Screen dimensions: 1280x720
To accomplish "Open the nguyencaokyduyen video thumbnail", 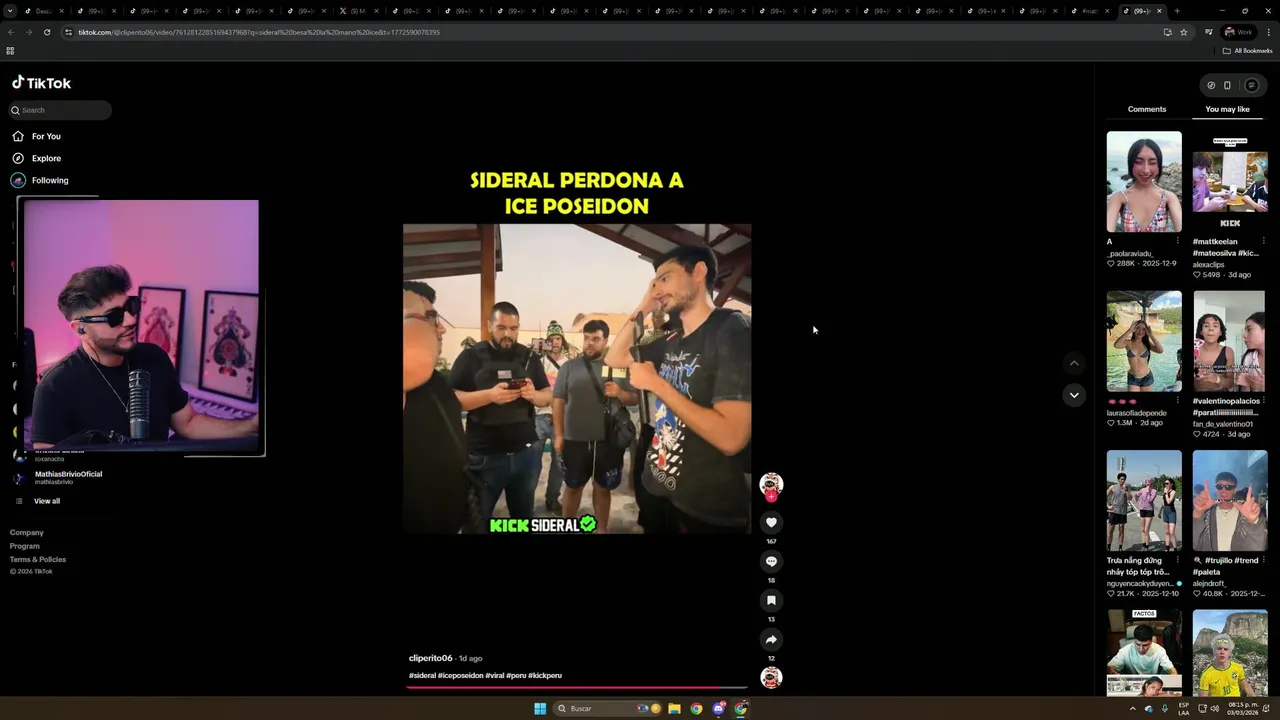I will click(1144, 500).
